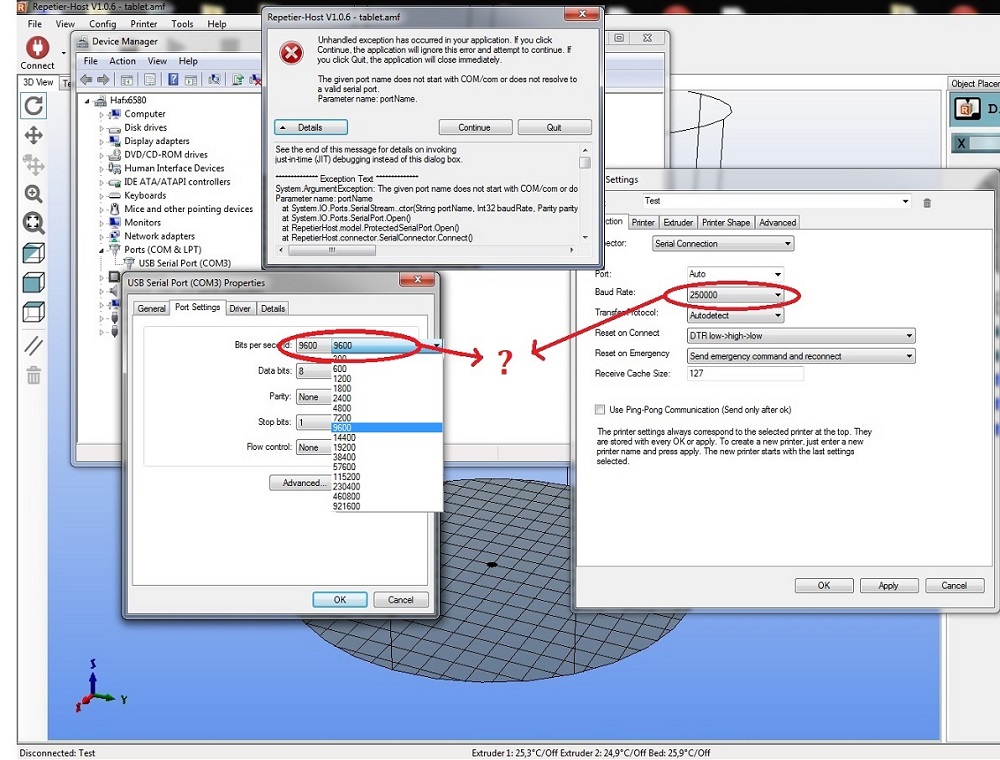
Task: Click Quit in exception dialog
Action: coord(554,128)
